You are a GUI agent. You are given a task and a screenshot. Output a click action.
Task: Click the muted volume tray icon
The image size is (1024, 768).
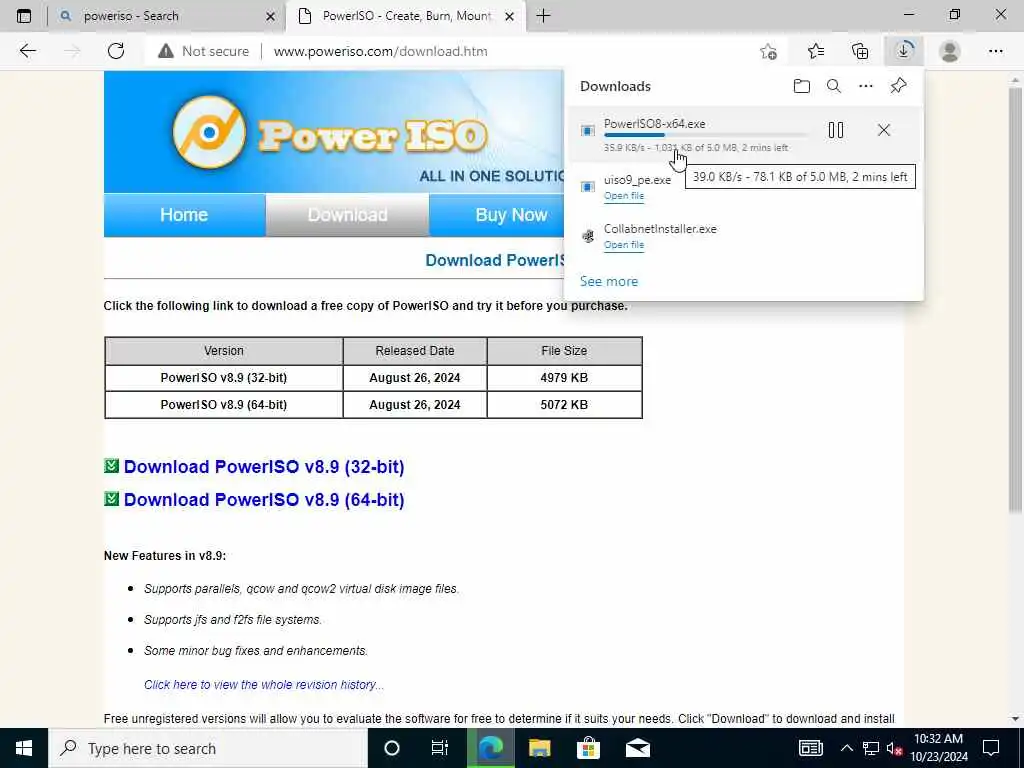(x=894, y=748)
